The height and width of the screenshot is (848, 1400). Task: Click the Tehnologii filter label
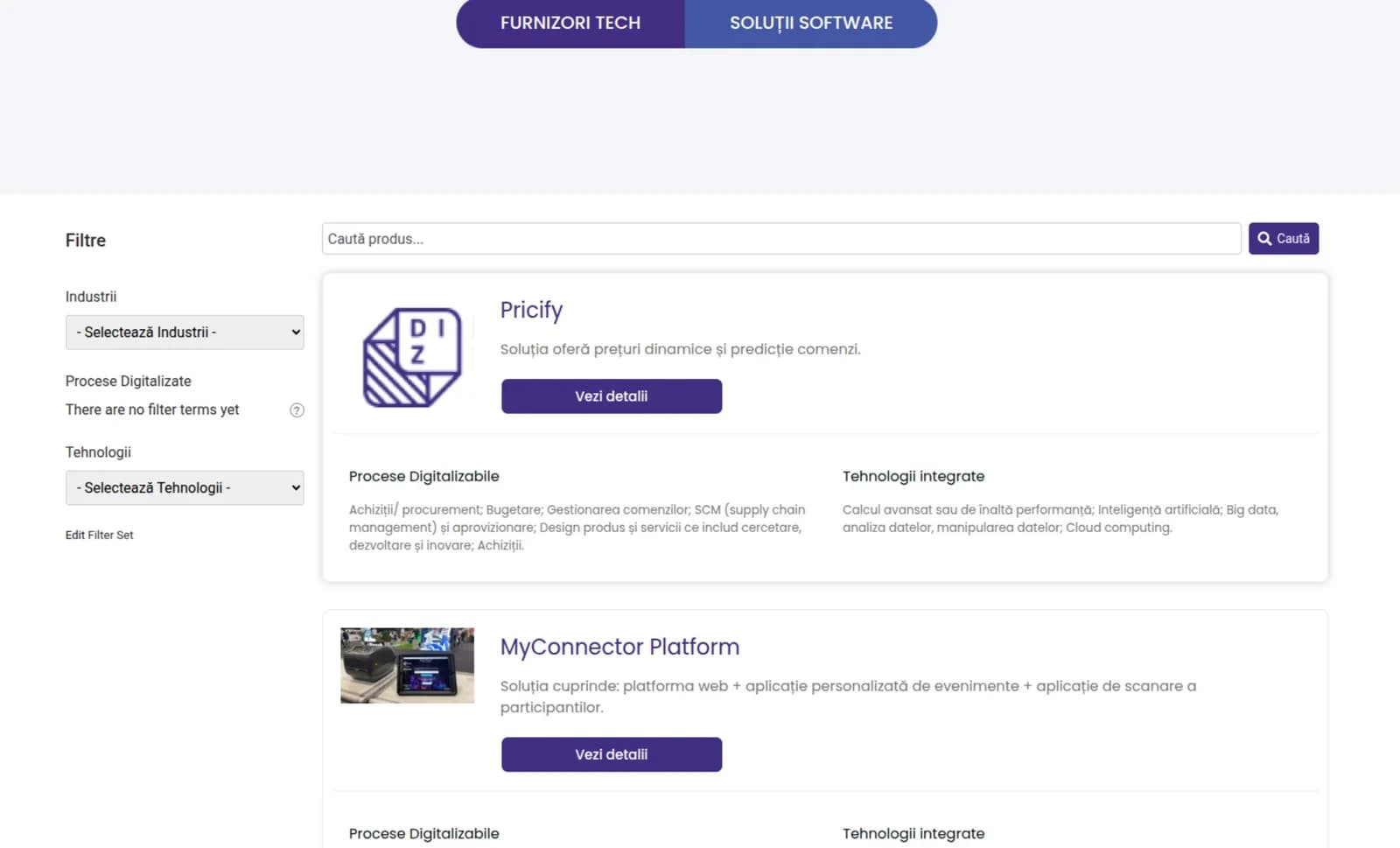pyautogui.click(x=98, y=452)
